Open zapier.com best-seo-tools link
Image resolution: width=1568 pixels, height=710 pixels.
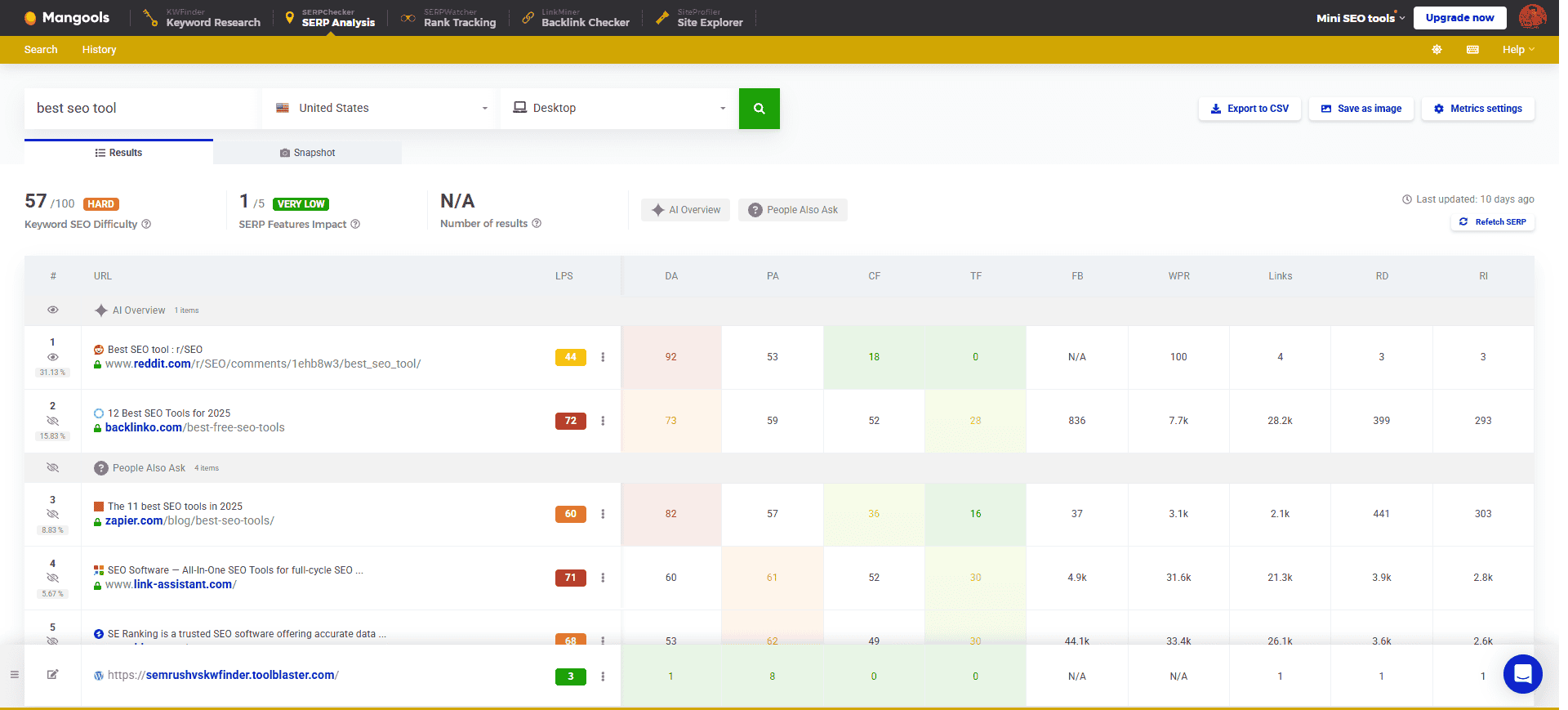(189, 520)
